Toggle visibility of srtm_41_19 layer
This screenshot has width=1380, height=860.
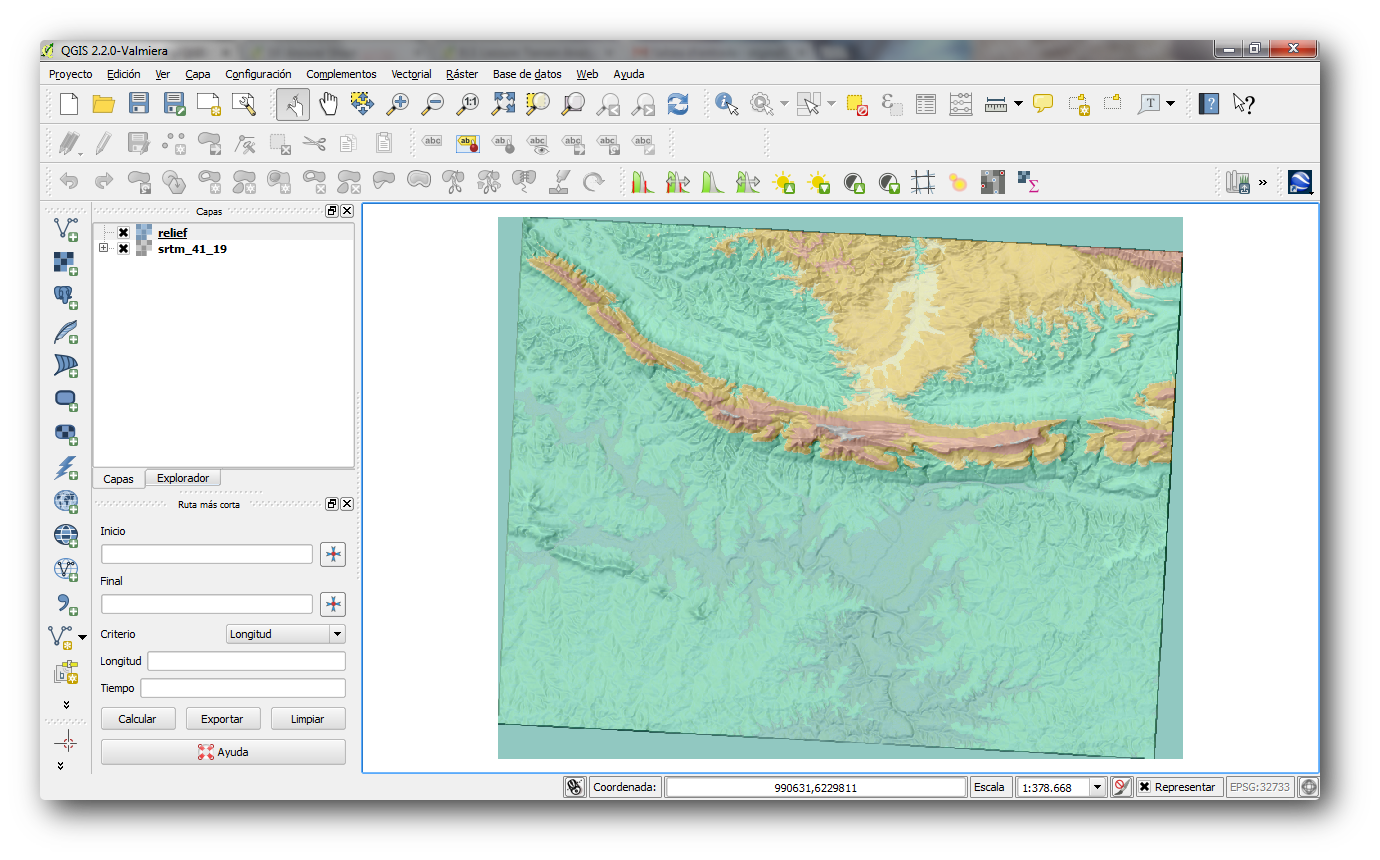click(123, 249)
